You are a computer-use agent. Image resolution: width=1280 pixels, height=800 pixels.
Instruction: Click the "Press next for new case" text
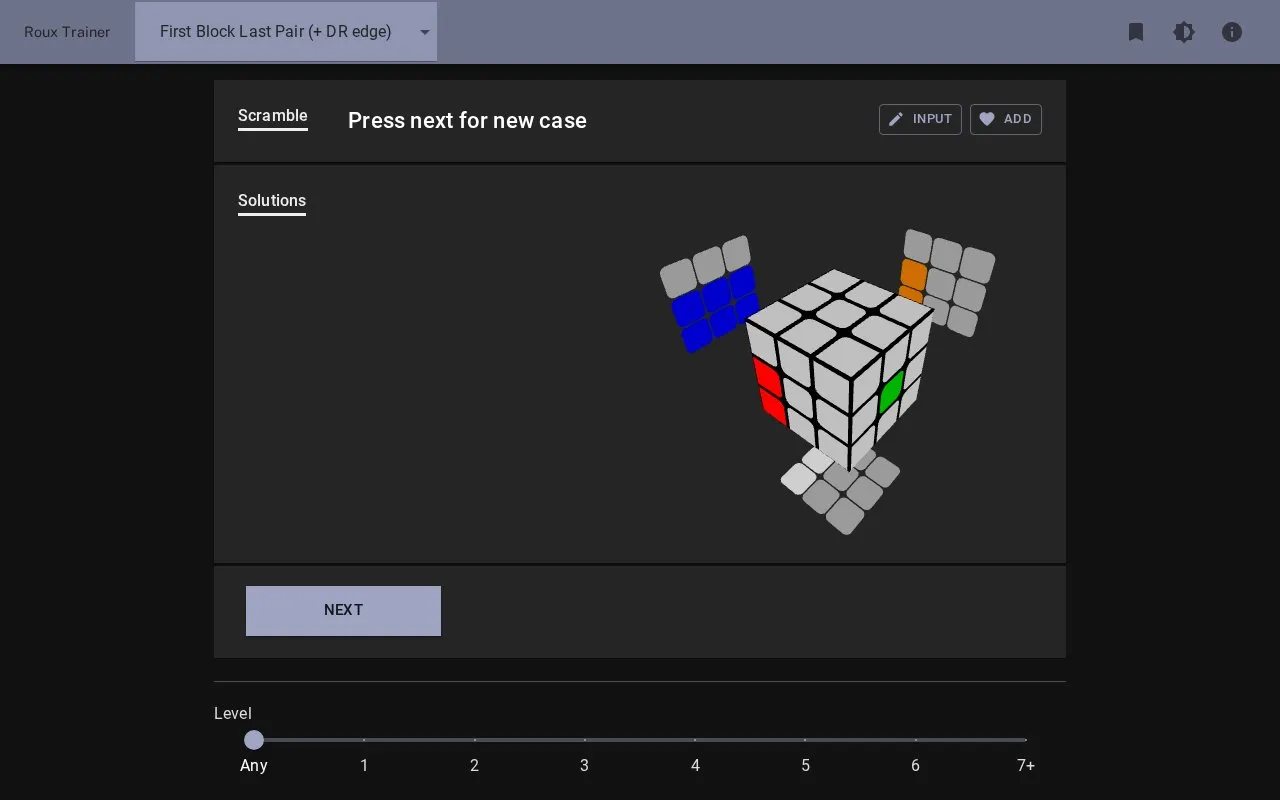click(467, 120)
